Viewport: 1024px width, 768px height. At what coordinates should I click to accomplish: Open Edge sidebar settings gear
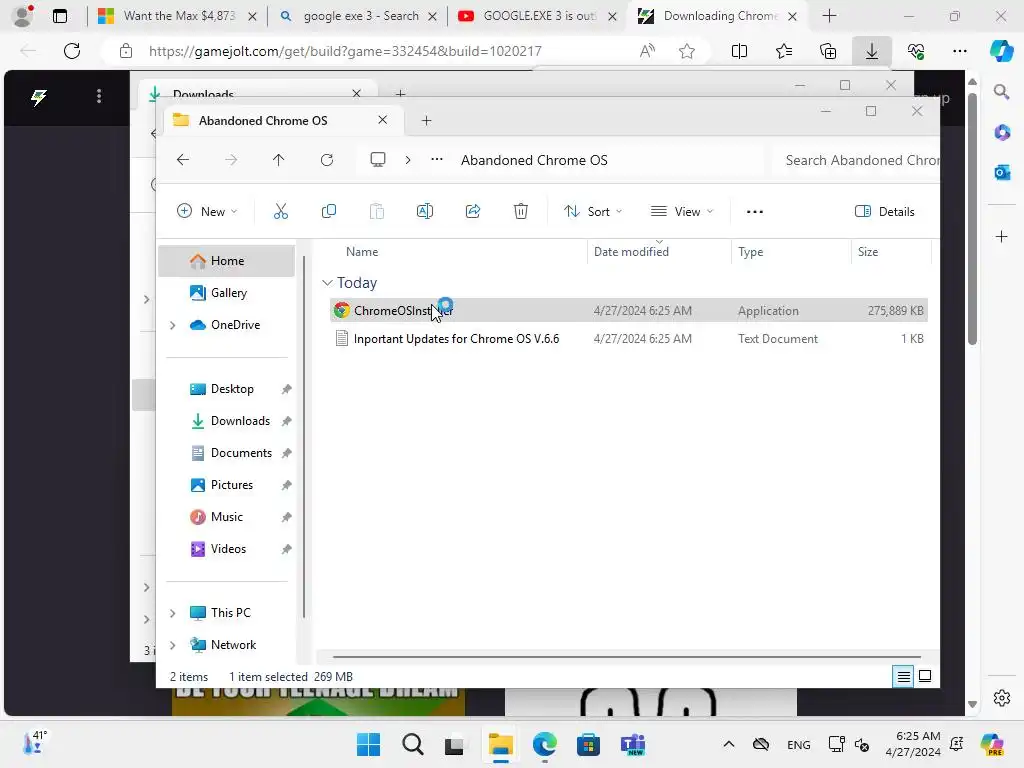click(x=1002, y=697)
